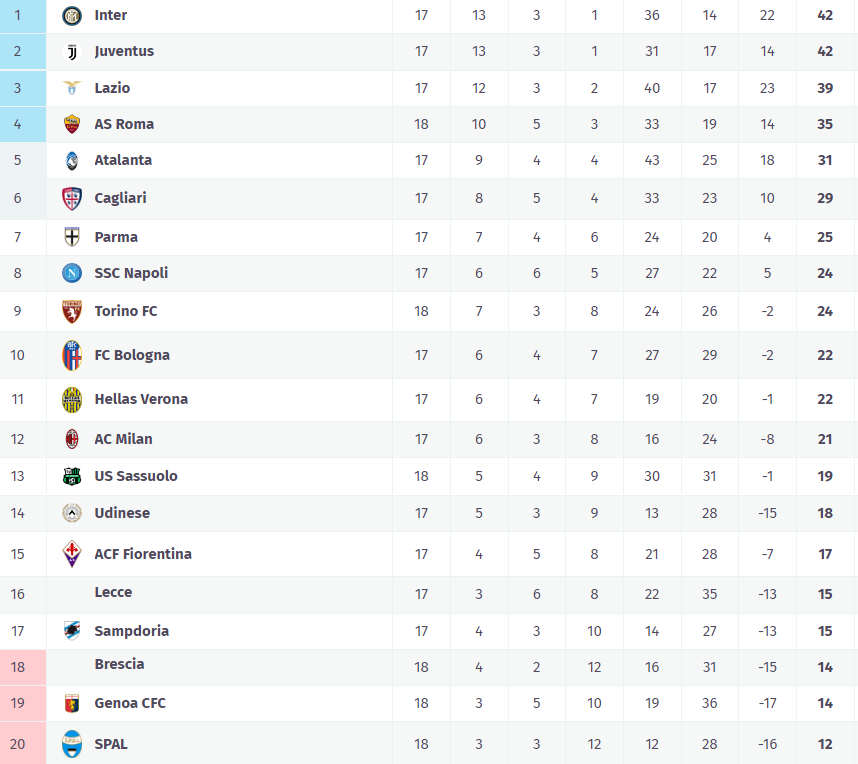Select the SPAL row position number 20
This screenshot has width=858, height=764.
(x=18, y=744)
